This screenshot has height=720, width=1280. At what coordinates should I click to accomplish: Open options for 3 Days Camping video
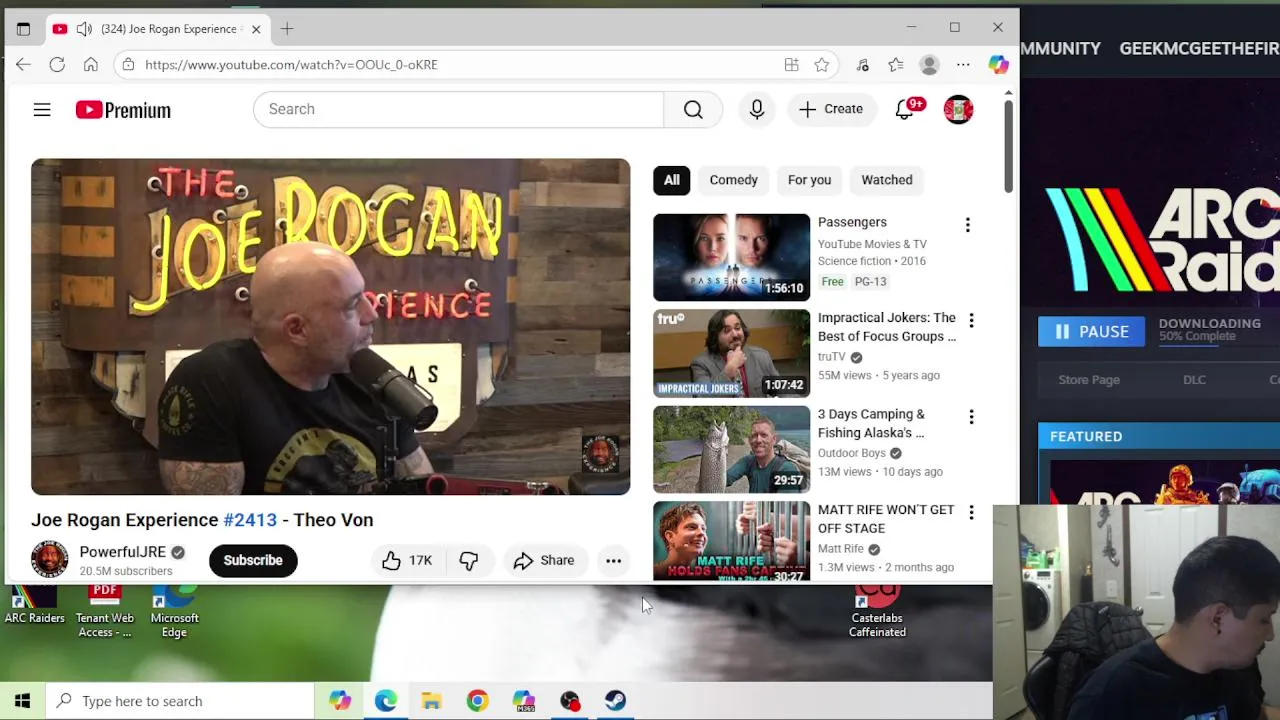[971, 416]
